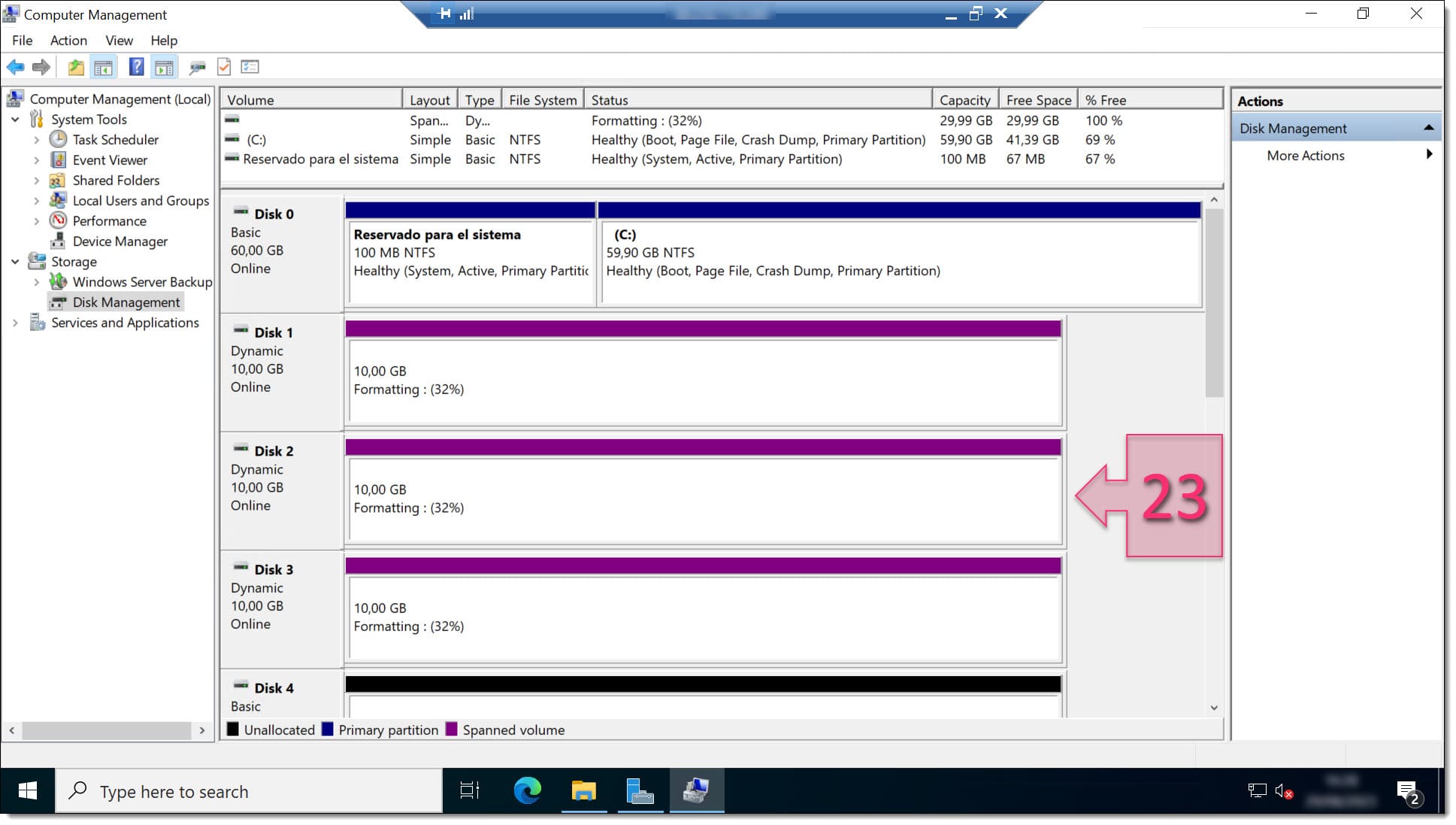
Task: Open the Windows Start menu
Action: point(27,791)
